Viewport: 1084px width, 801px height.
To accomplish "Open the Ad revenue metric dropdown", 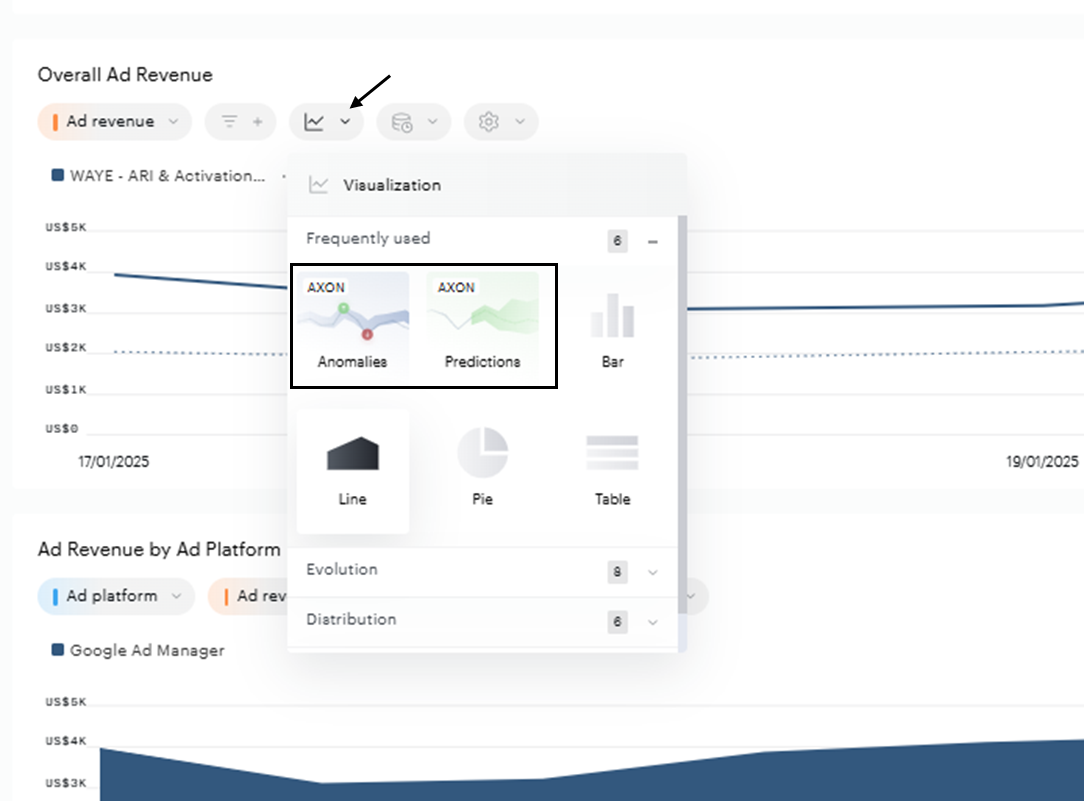I will [x=113, y=120].
